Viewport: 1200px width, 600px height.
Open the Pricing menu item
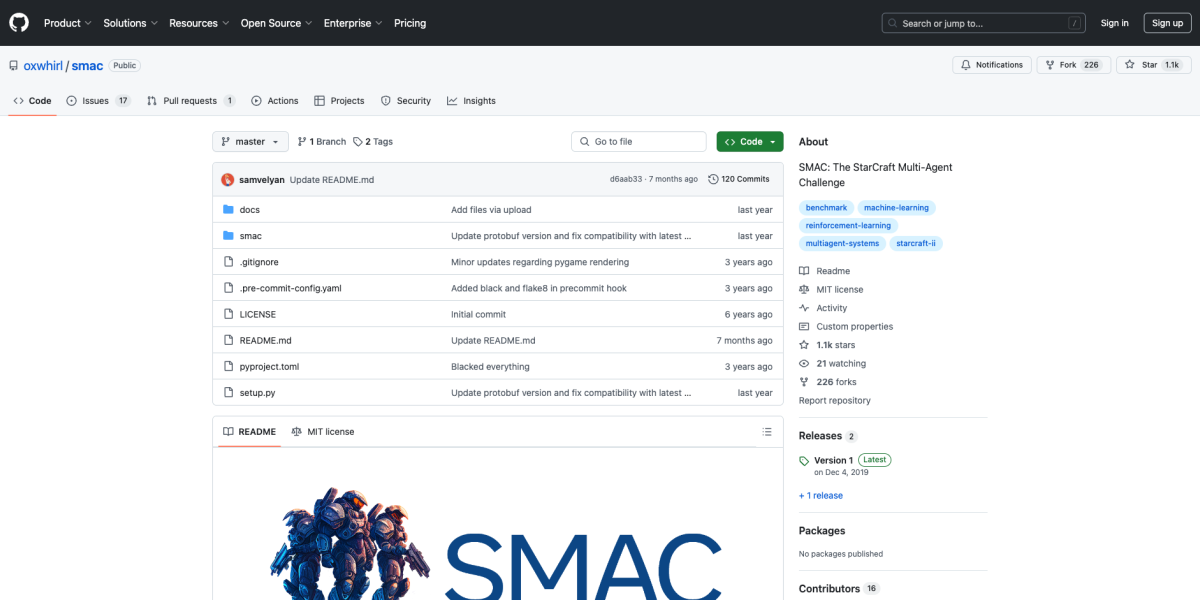click(x=410, y=22)
